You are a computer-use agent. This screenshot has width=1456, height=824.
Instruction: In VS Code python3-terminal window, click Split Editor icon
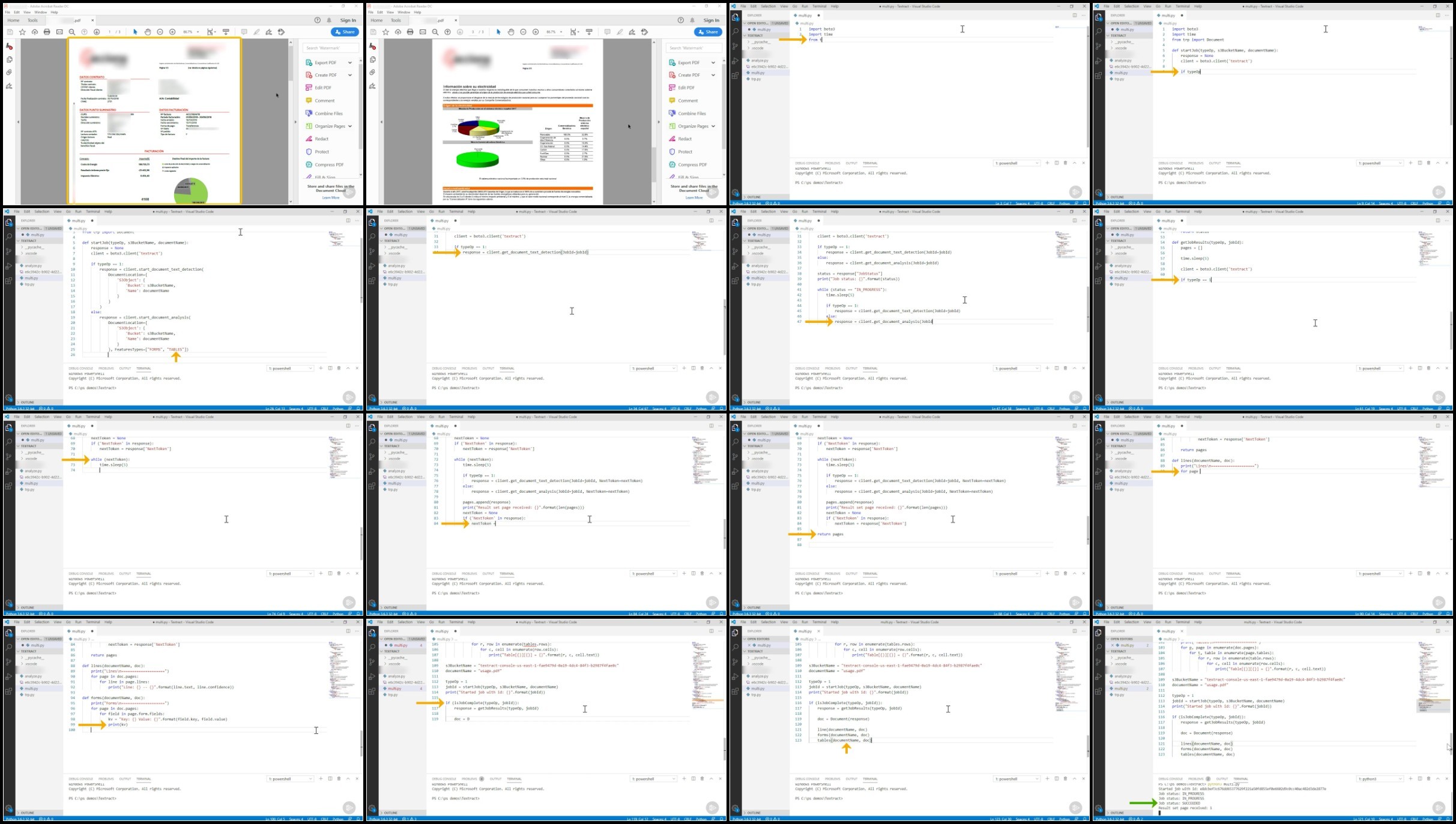click(x=1437, y=631)
